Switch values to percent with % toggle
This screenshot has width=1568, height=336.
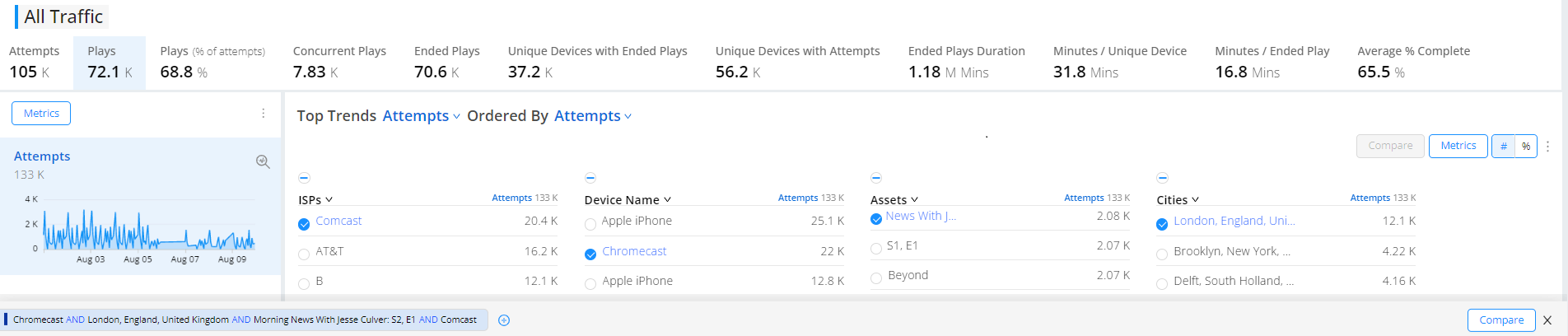pyautogui.click(x=1526, y=147)
